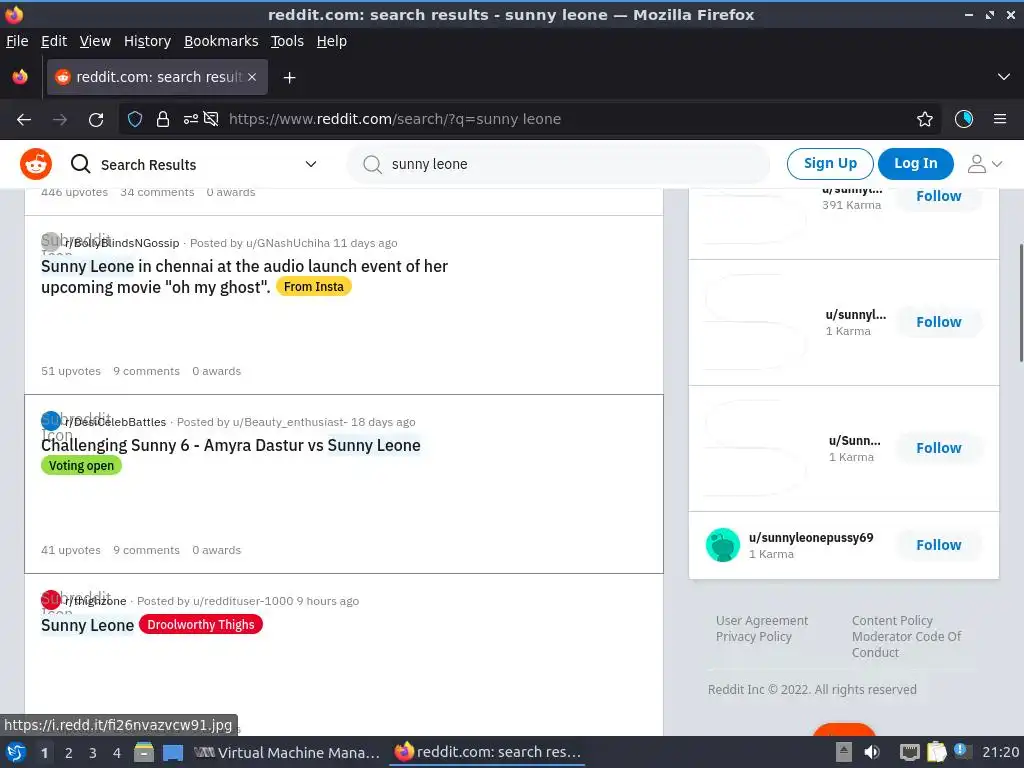Click the Reddit logo icon
1024x768 pixels.
tap(36, 164)
